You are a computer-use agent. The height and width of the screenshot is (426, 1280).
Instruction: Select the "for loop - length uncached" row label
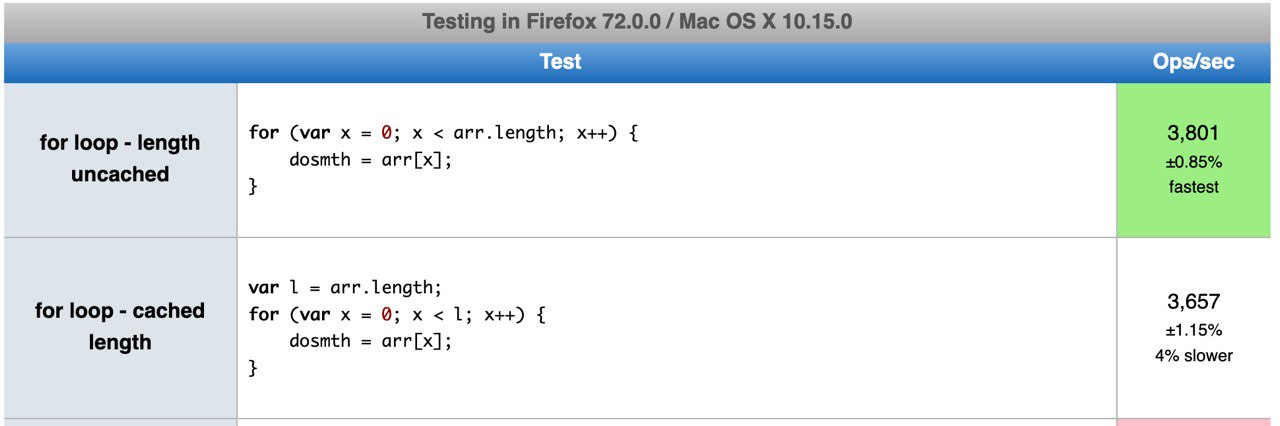(120, 159)
